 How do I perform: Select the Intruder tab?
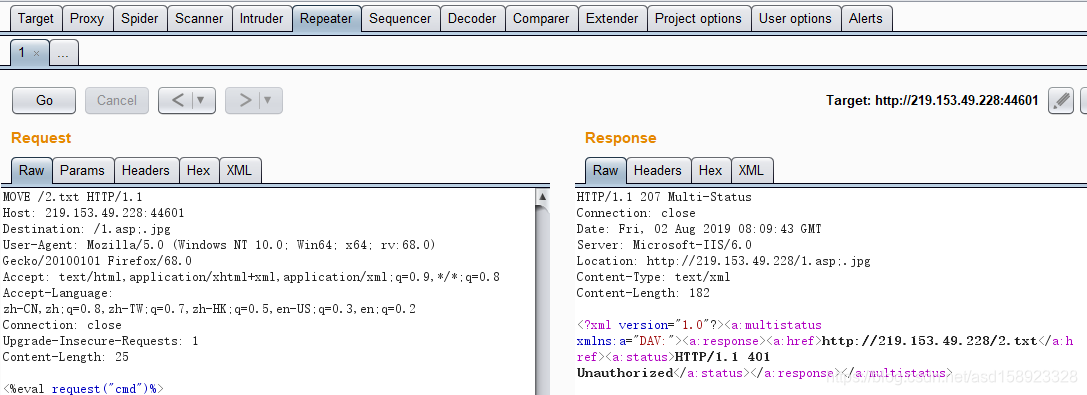click(261, 19)
